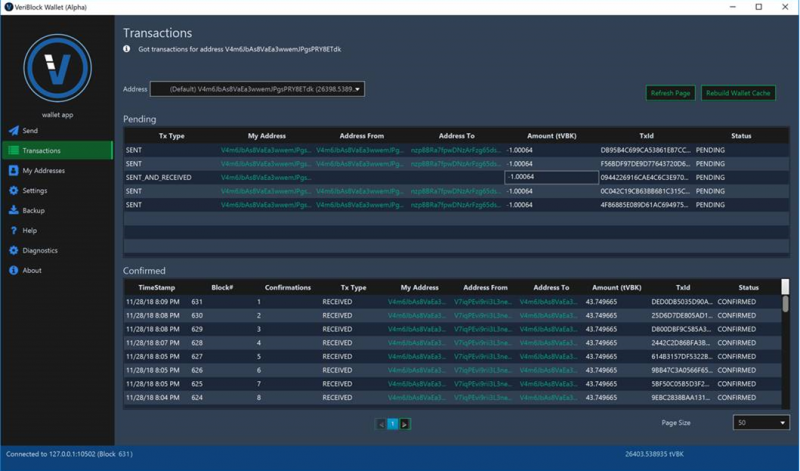Click the Confirmed TimeStamp column header
Viewport: 800px width, 471px height.
(x=157, y=287)
